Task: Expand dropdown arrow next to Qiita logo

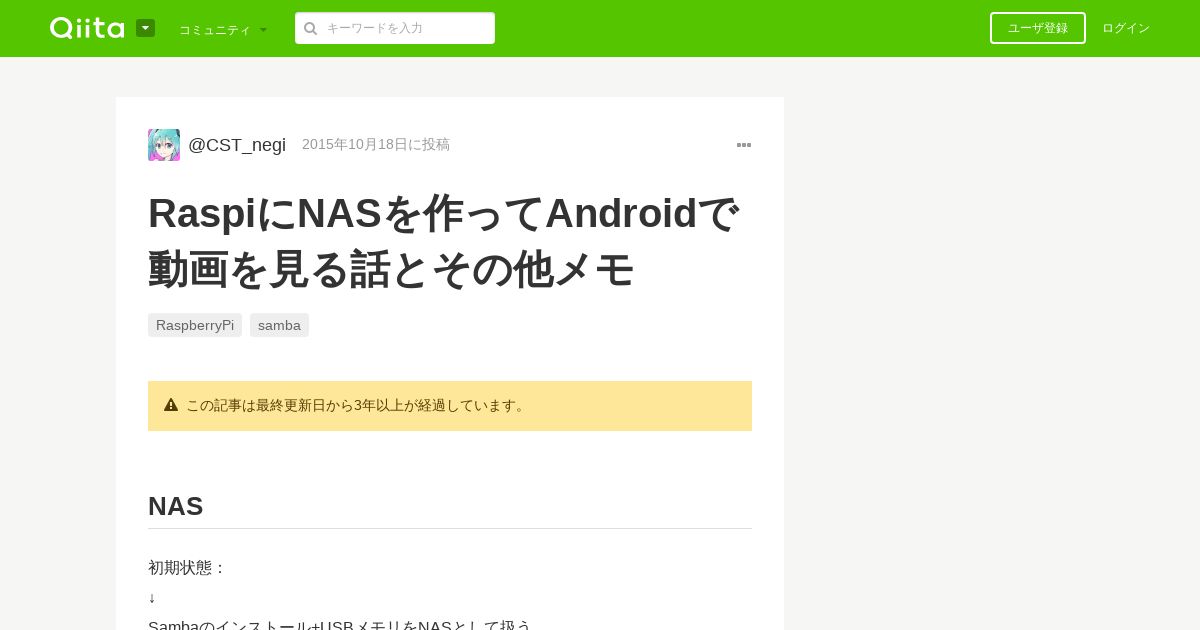Action: pyautogui.click(x=145, y=28)
